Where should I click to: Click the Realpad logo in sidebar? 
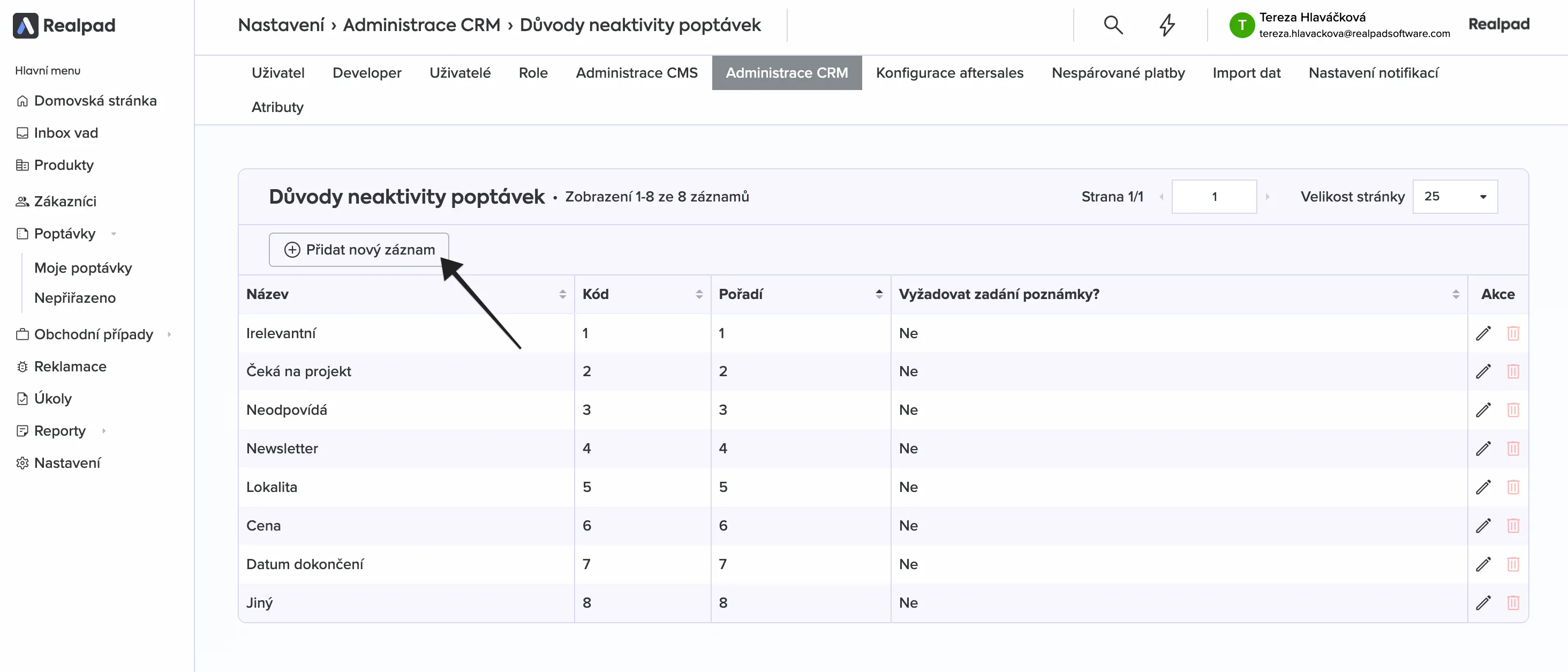tap(64, 25)
